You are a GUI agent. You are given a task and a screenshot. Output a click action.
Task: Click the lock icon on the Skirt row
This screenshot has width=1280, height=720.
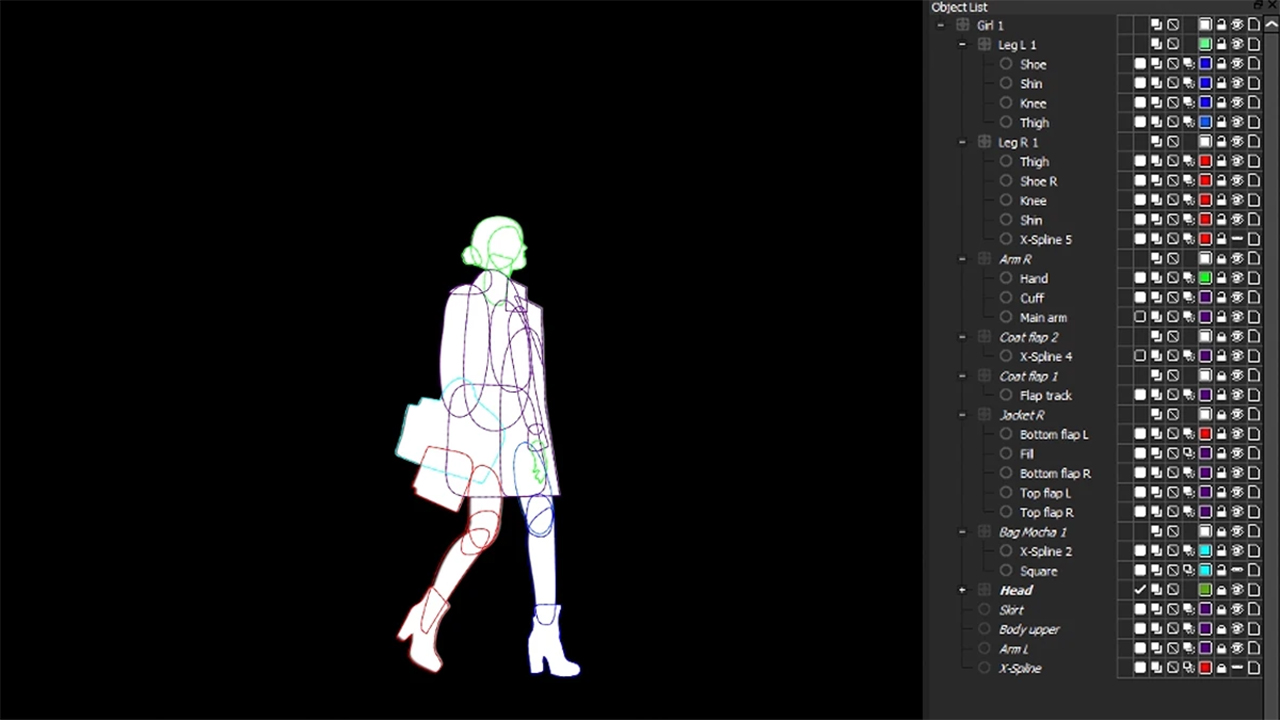click(x=1221, y=609)
